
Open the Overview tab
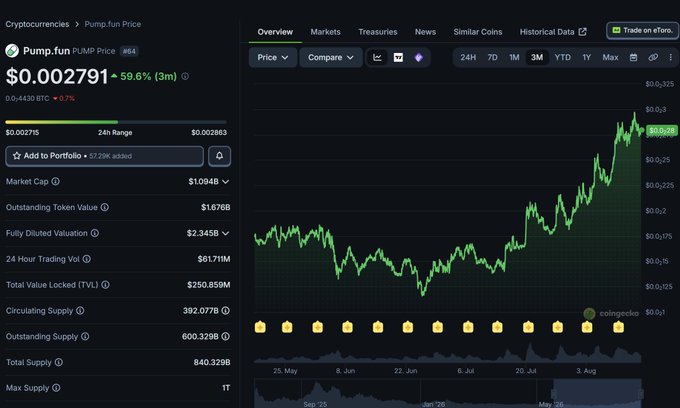click(x=275, y=32)
